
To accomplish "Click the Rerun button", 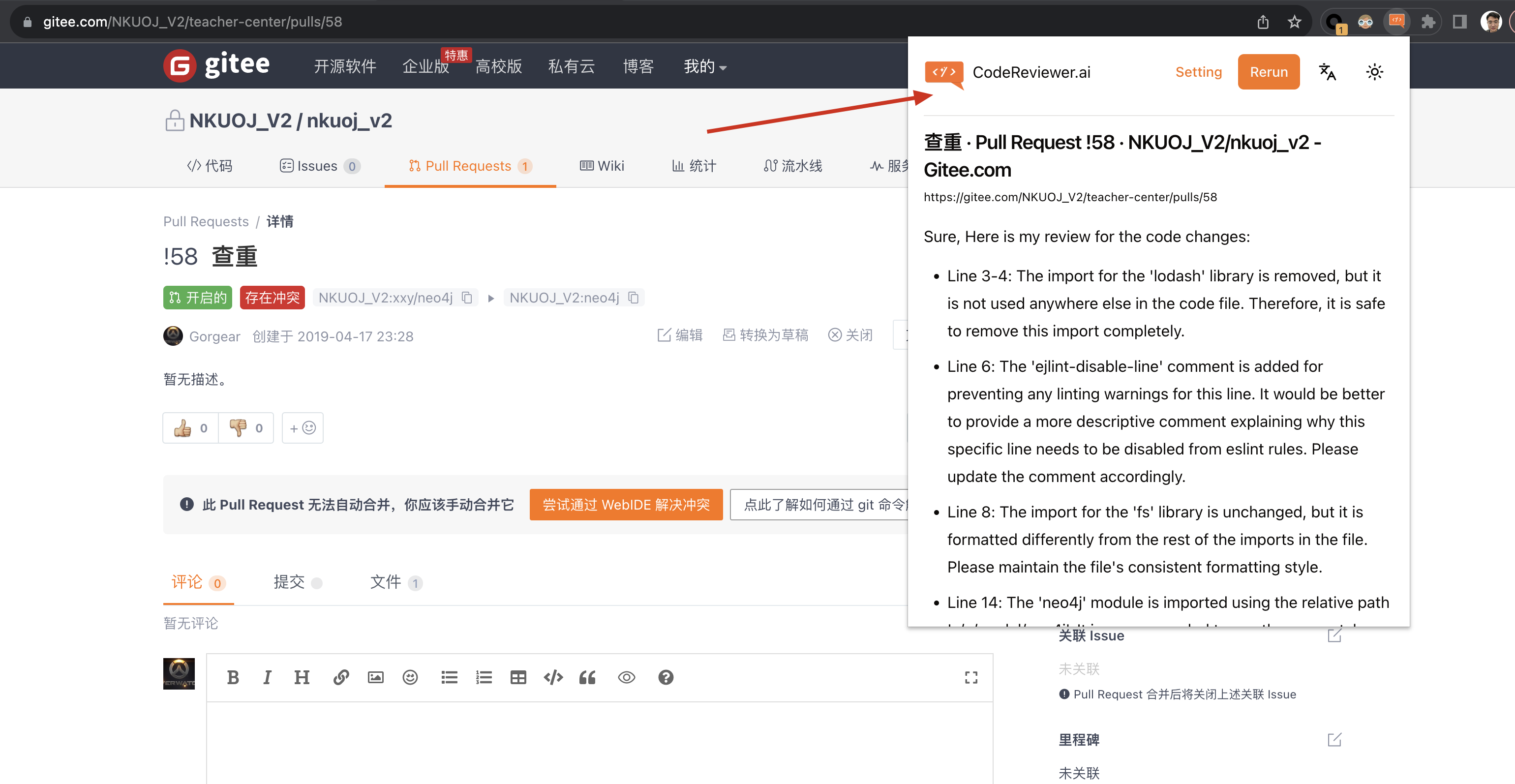I will pos(1269,72).
